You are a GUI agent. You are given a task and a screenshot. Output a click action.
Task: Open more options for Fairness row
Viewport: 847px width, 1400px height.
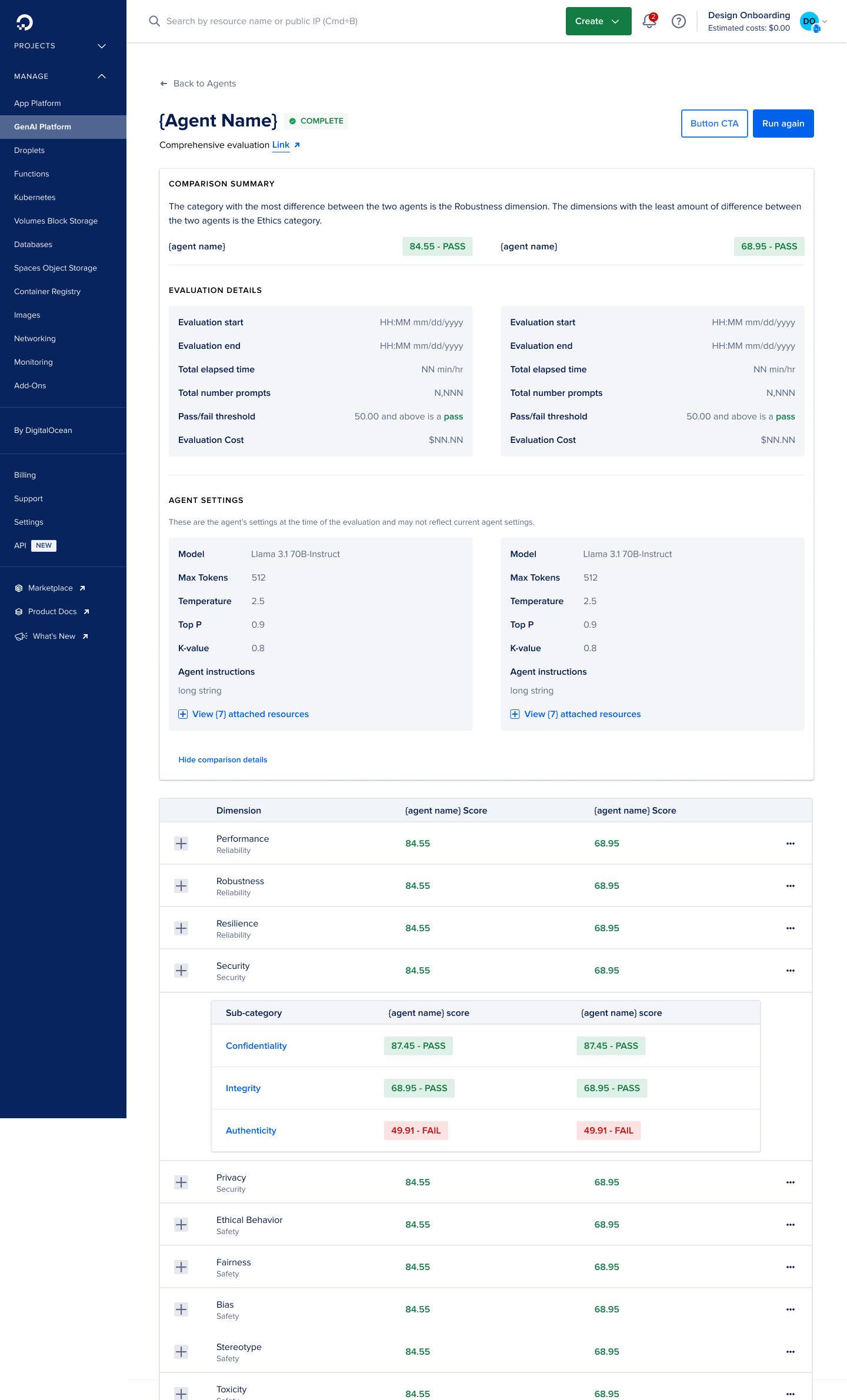791,1267
